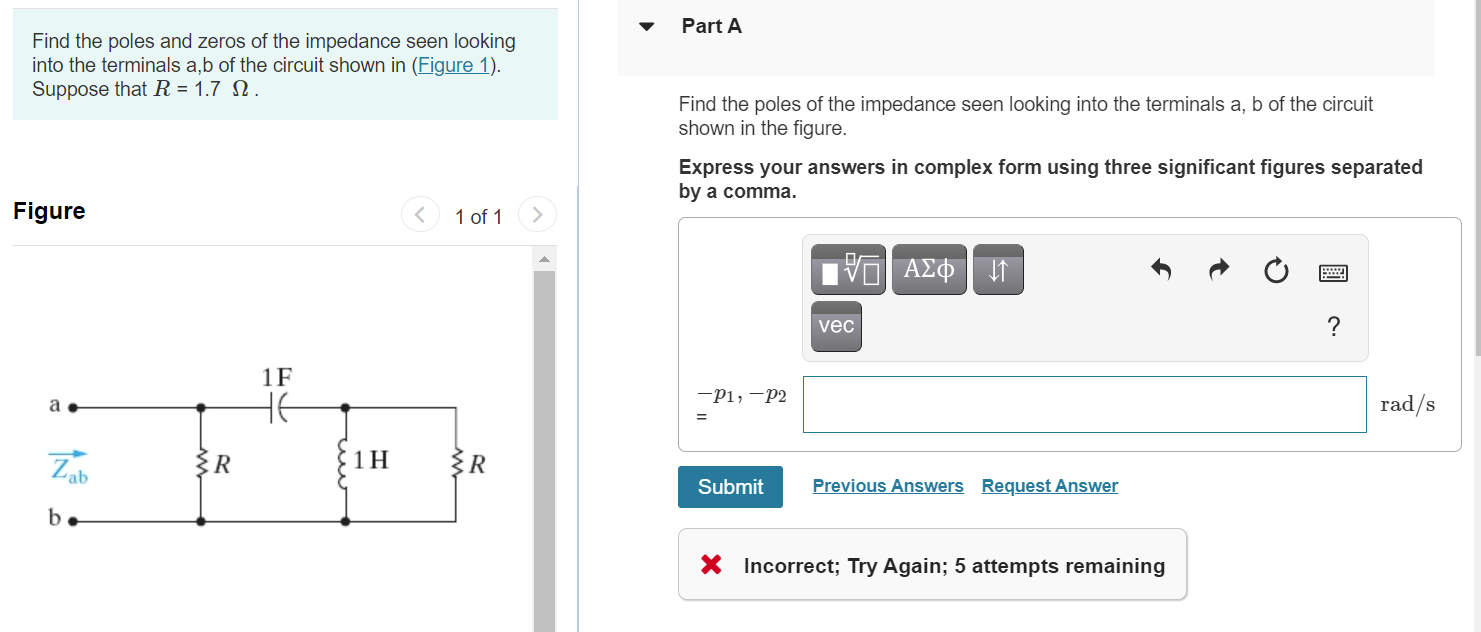This screenshot has width=1481, height=632.
Task: Click the Request Answer link
Action: 1050,486
